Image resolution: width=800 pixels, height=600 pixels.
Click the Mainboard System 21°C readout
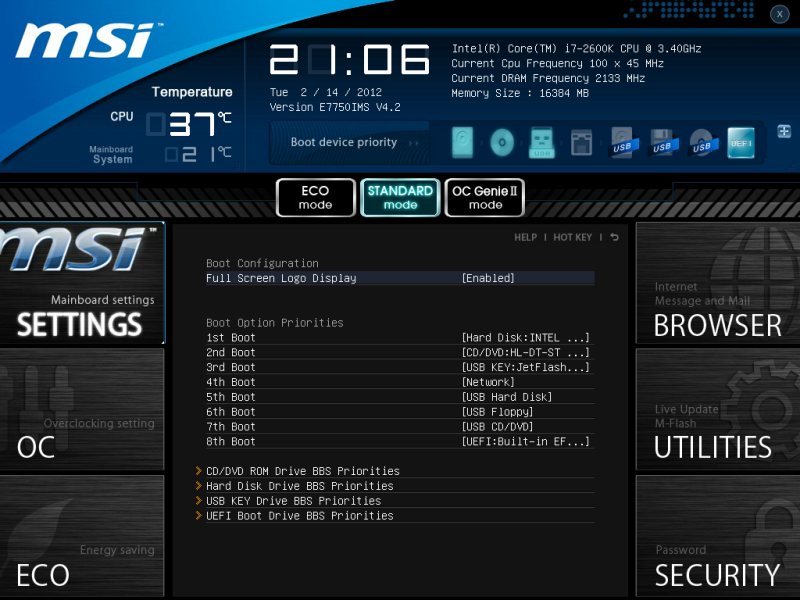pos(198,154)
